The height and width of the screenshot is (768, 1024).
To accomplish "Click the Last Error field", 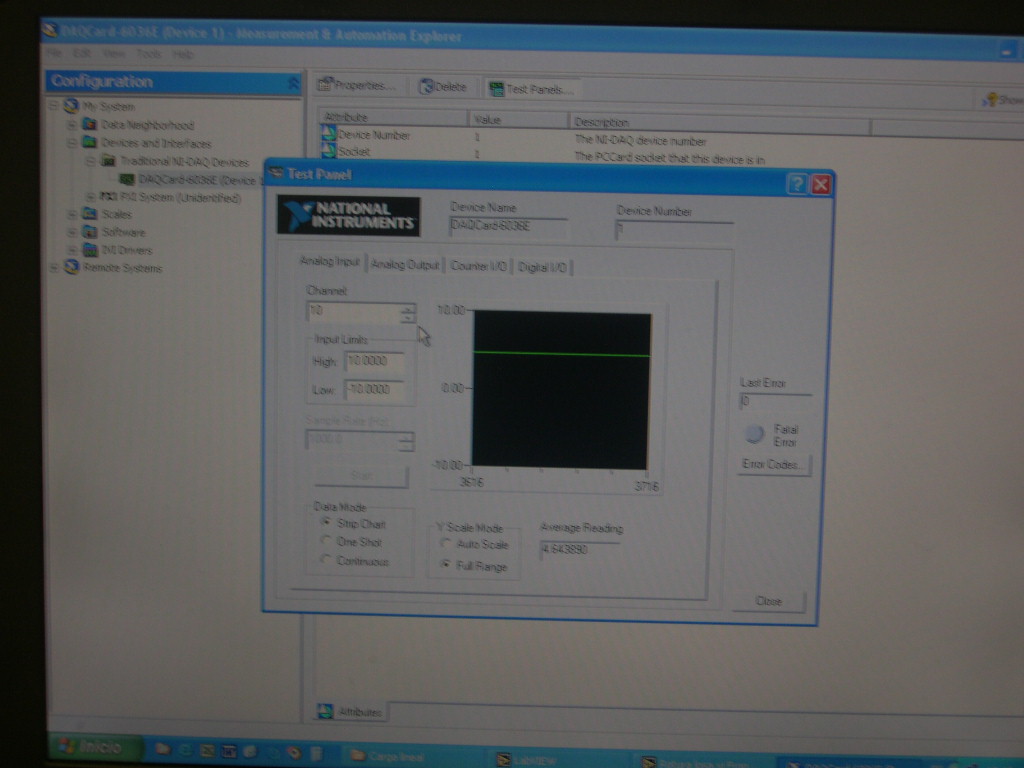I will (x=775, y=401).
